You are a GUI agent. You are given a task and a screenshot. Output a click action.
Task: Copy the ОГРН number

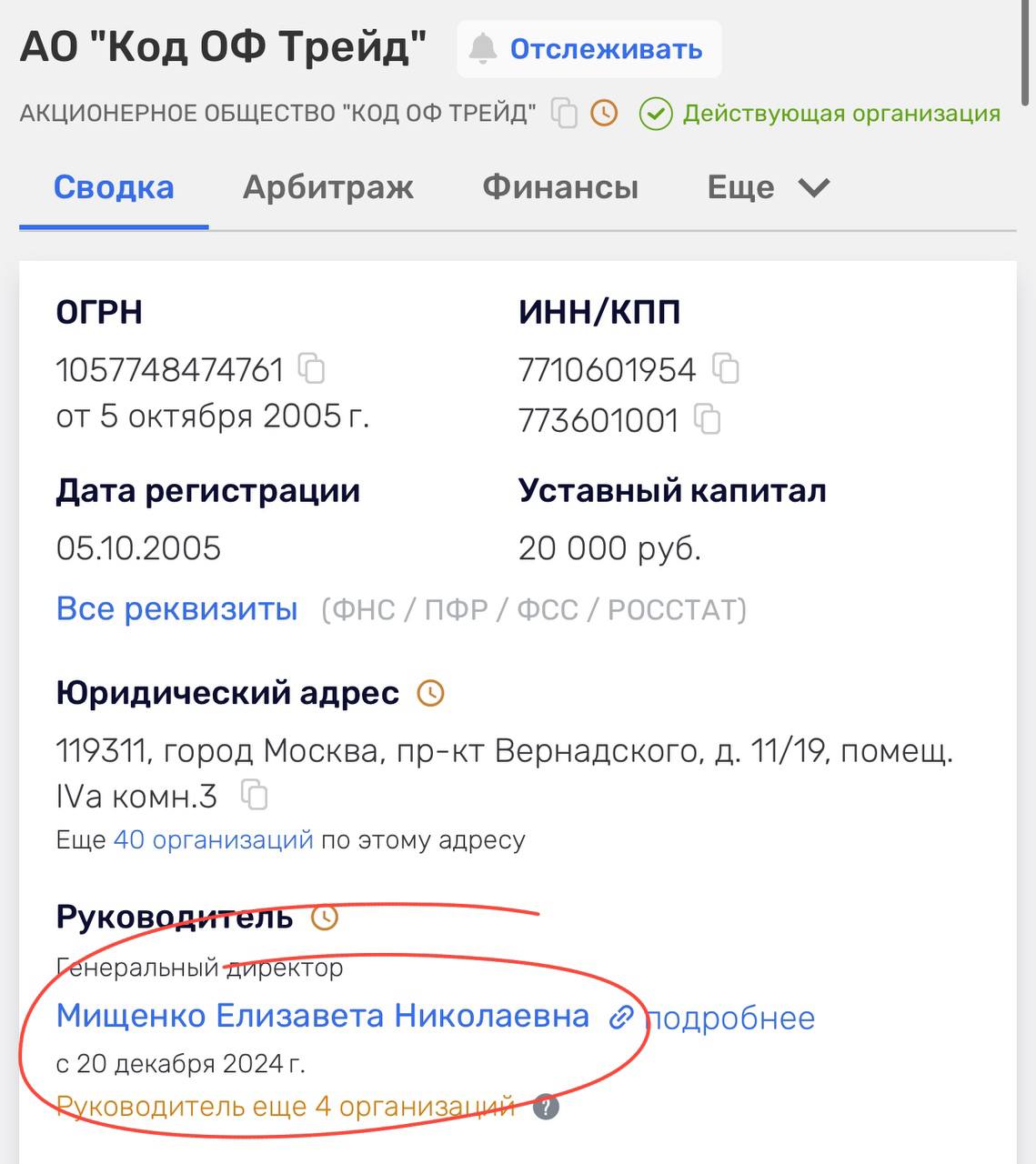tap(312, 369)
